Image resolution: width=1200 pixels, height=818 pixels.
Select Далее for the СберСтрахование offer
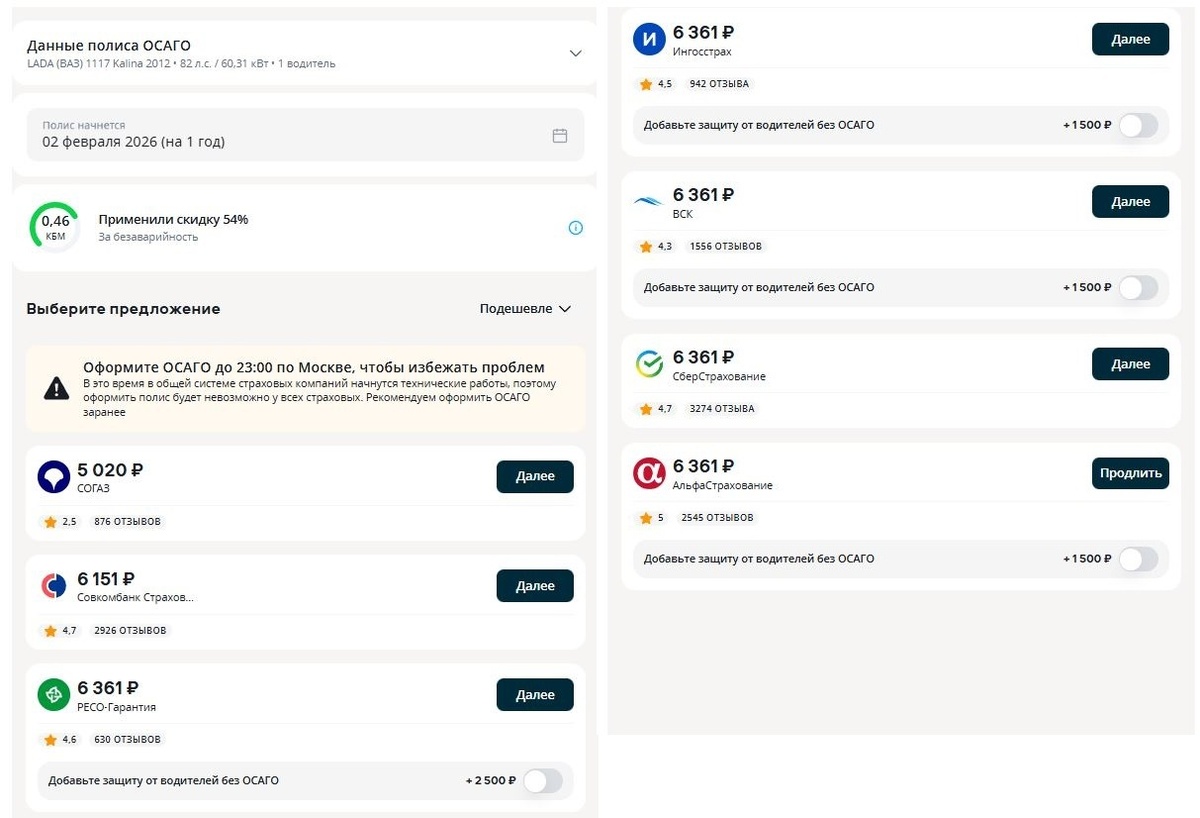click(x=1130, y=364)
